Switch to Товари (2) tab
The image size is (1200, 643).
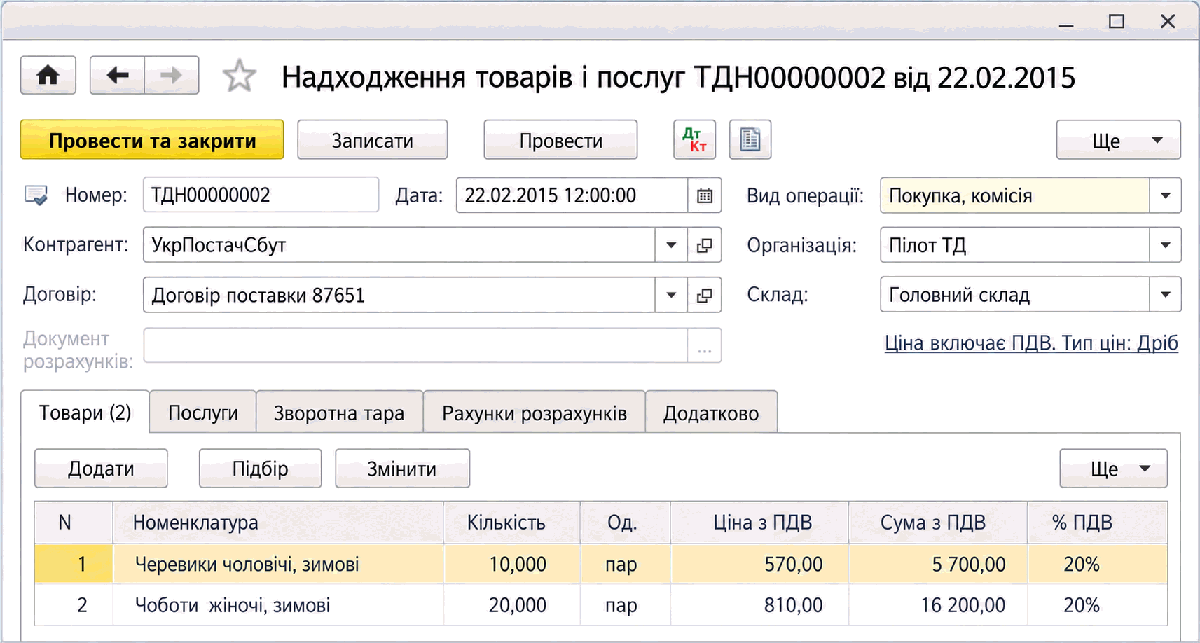coord(85,413)
